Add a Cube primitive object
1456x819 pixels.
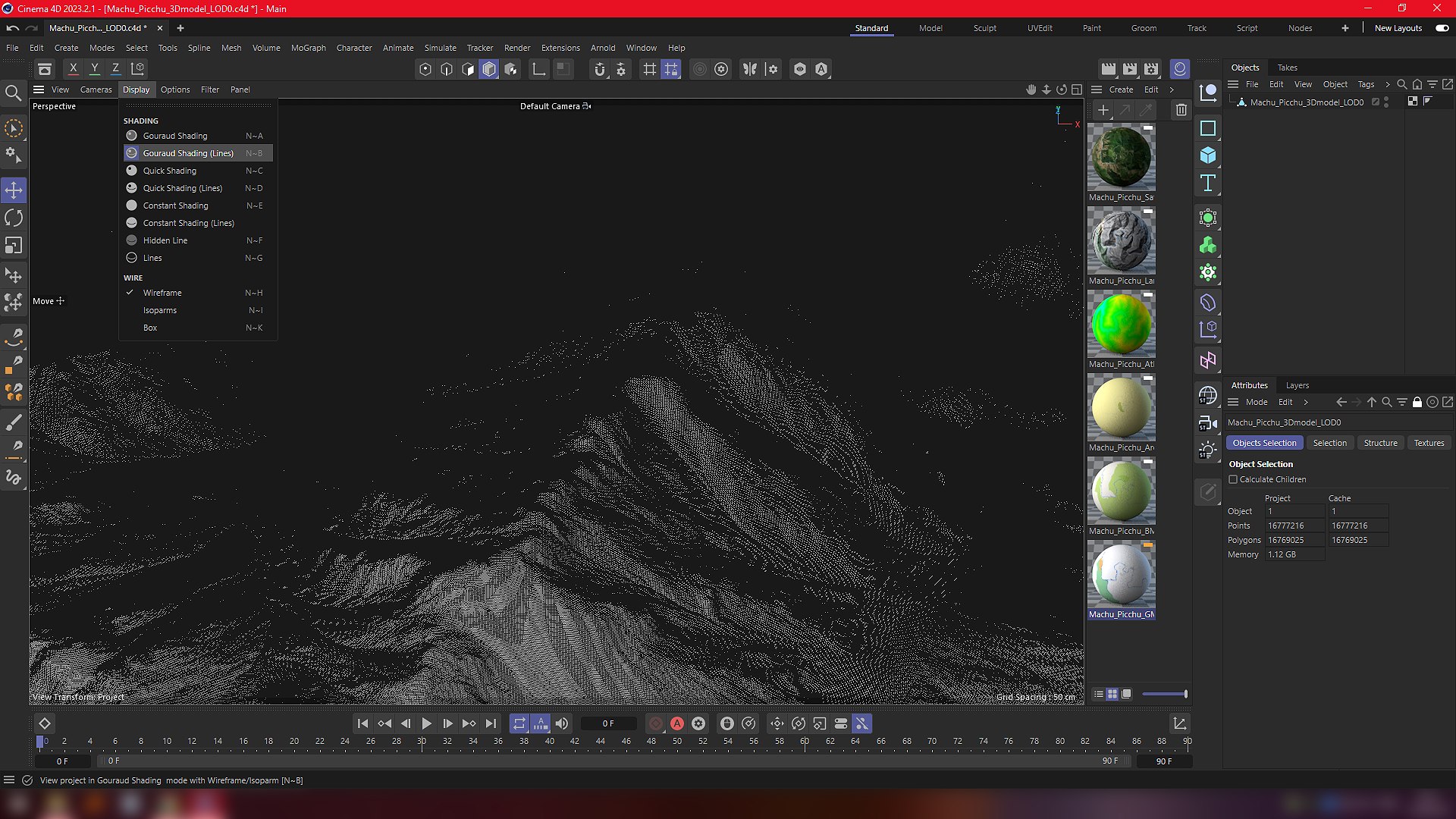coord(1208,155)
